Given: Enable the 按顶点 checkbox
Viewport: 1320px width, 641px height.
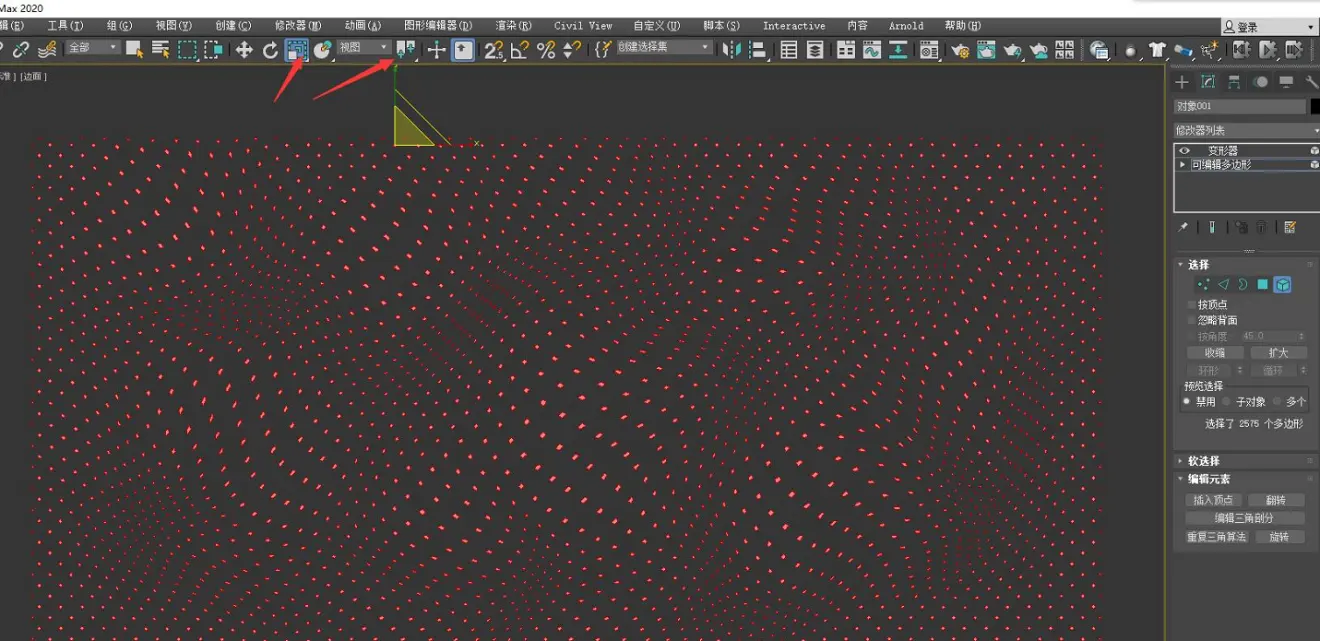Looking at the screenshot, I should [x=1191, y=304].
